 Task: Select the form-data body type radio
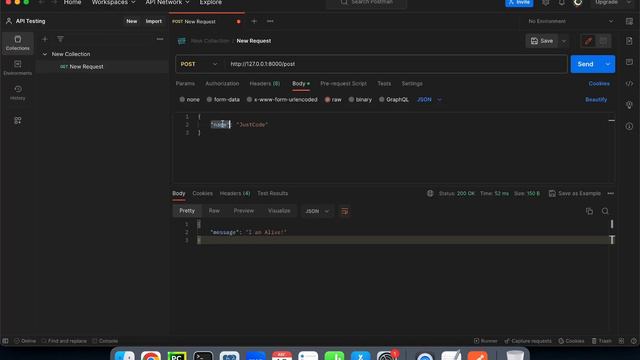[209, 100]
